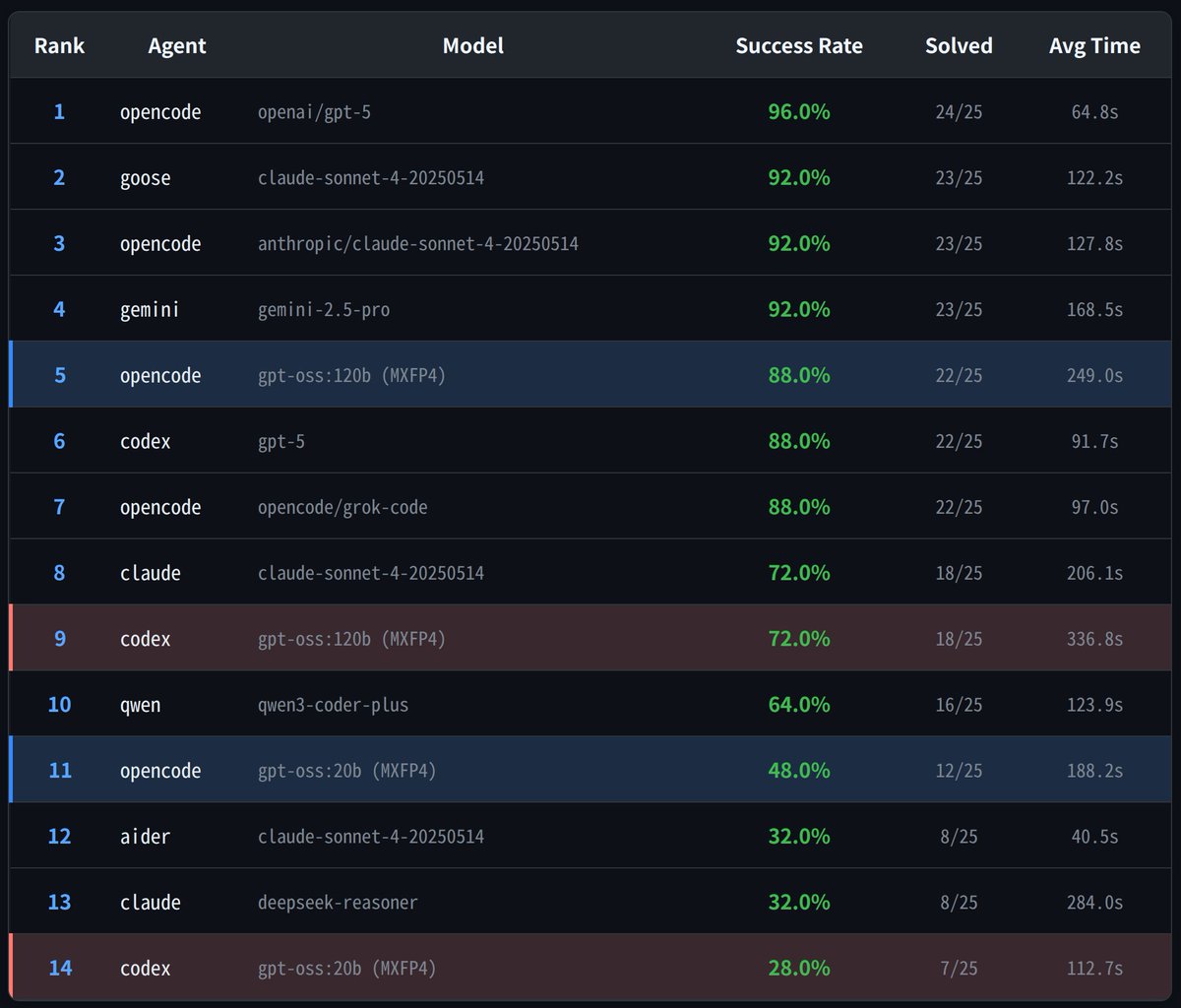Viewport: 1181px width, 1008px height.
Task: Select claude-sonnet-4-20250514 in rank 8 claude row
Action: [x=371, y=574]
